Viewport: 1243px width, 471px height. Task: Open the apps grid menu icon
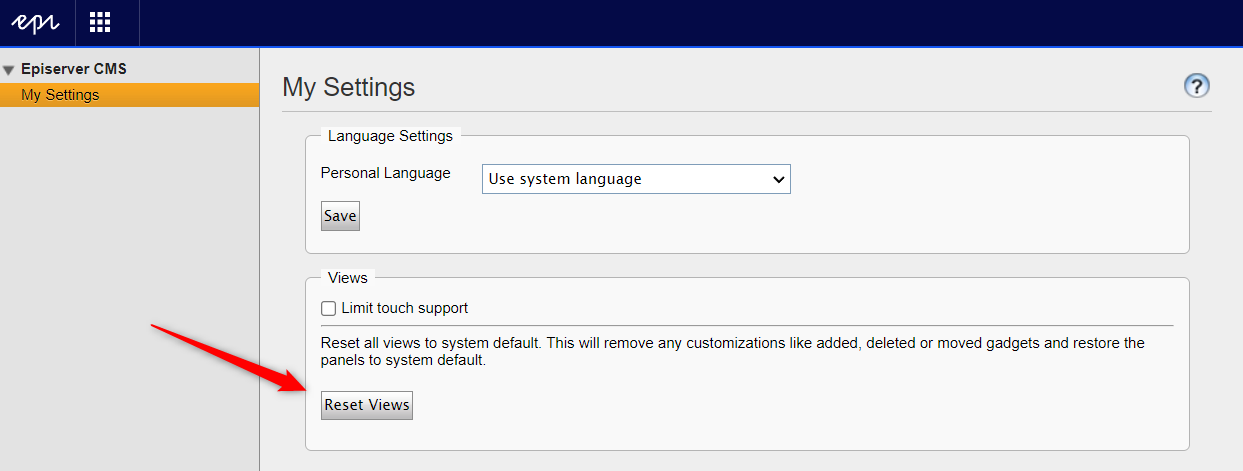pyautogui.click(x=100, y=22)
